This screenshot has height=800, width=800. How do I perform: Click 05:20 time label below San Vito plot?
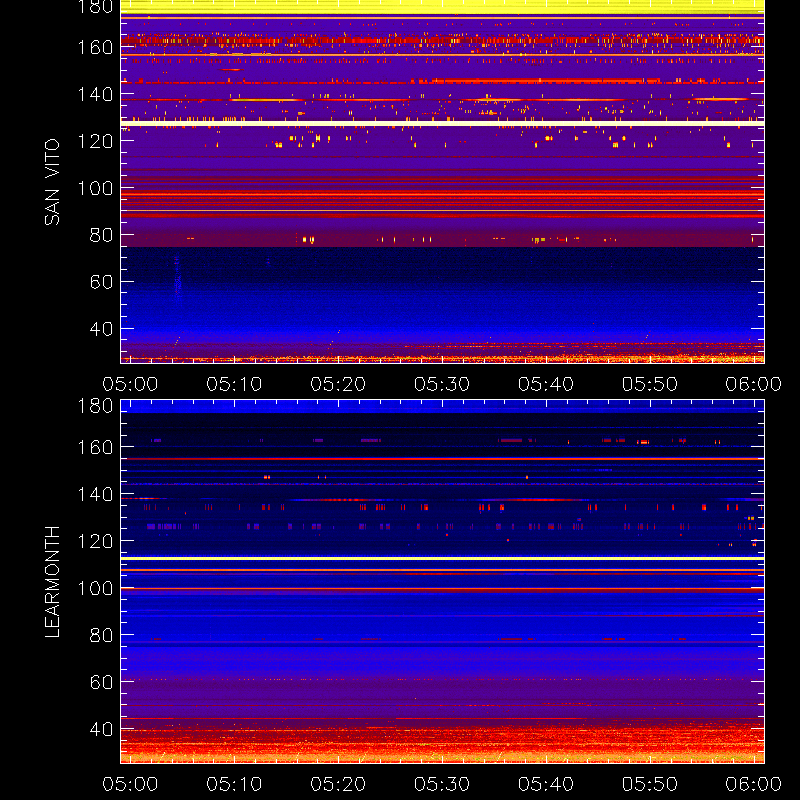[x=338, y=384]
